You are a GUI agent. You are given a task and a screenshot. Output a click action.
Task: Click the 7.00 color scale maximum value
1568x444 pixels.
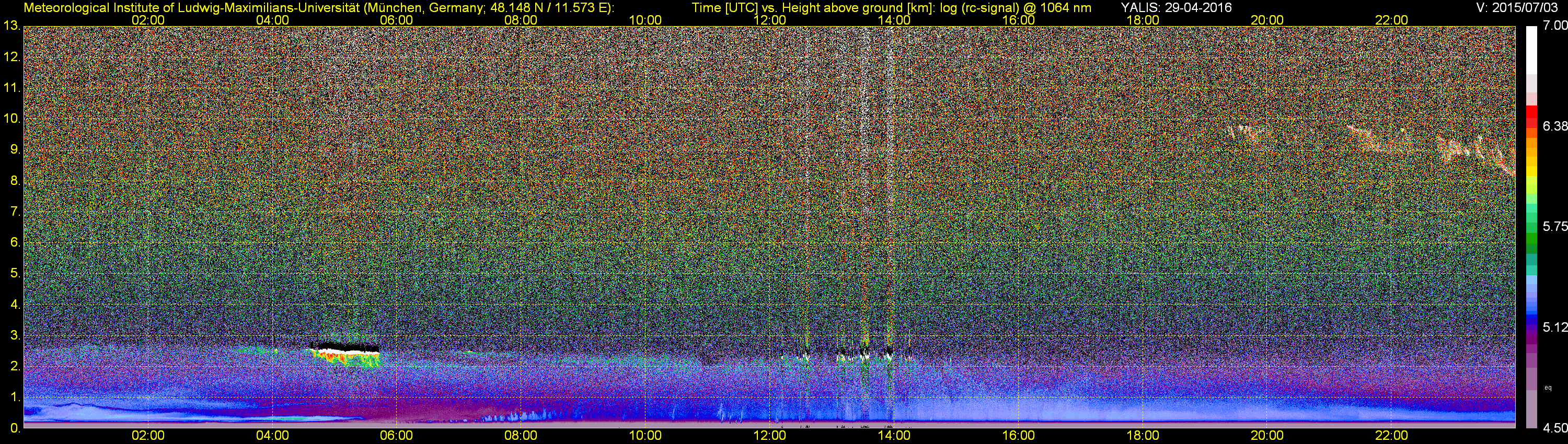[1555, 26]
